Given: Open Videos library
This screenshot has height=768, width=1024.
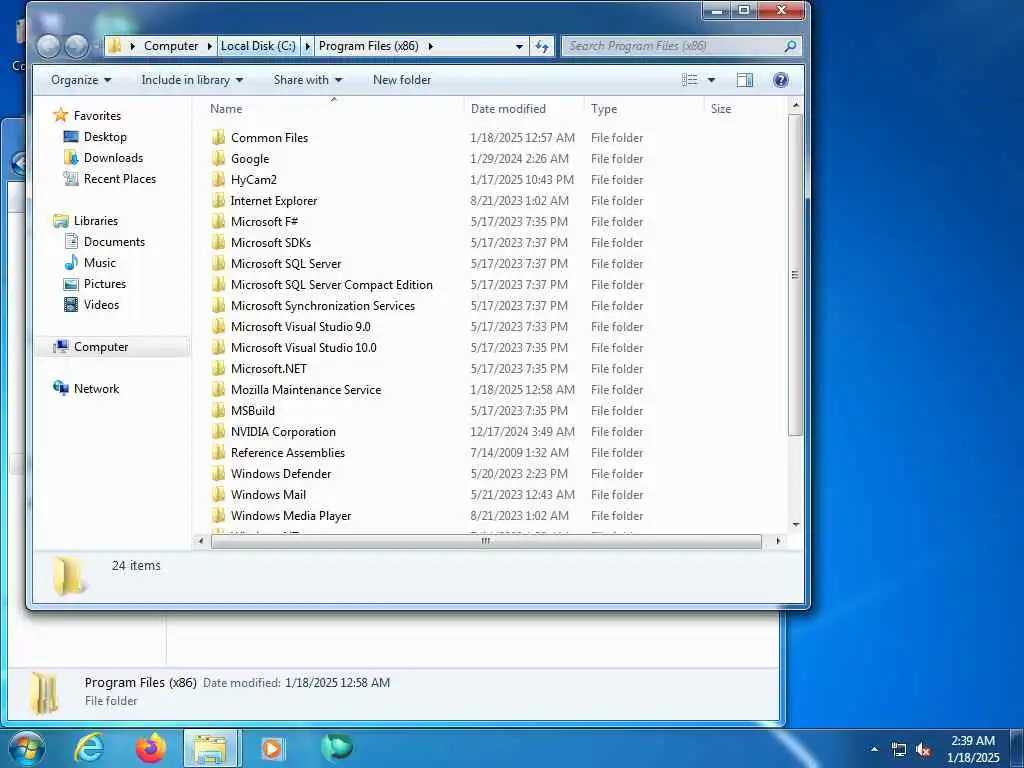Looking at the screenshot, I should pyautogui.click(x=101, y=304).
